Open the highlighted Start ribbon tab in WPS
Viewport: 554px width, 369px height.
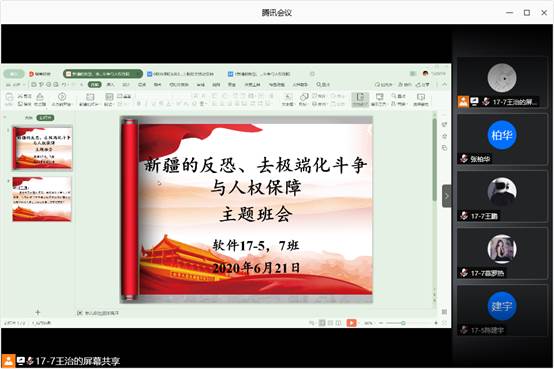(x=94, y=84)
